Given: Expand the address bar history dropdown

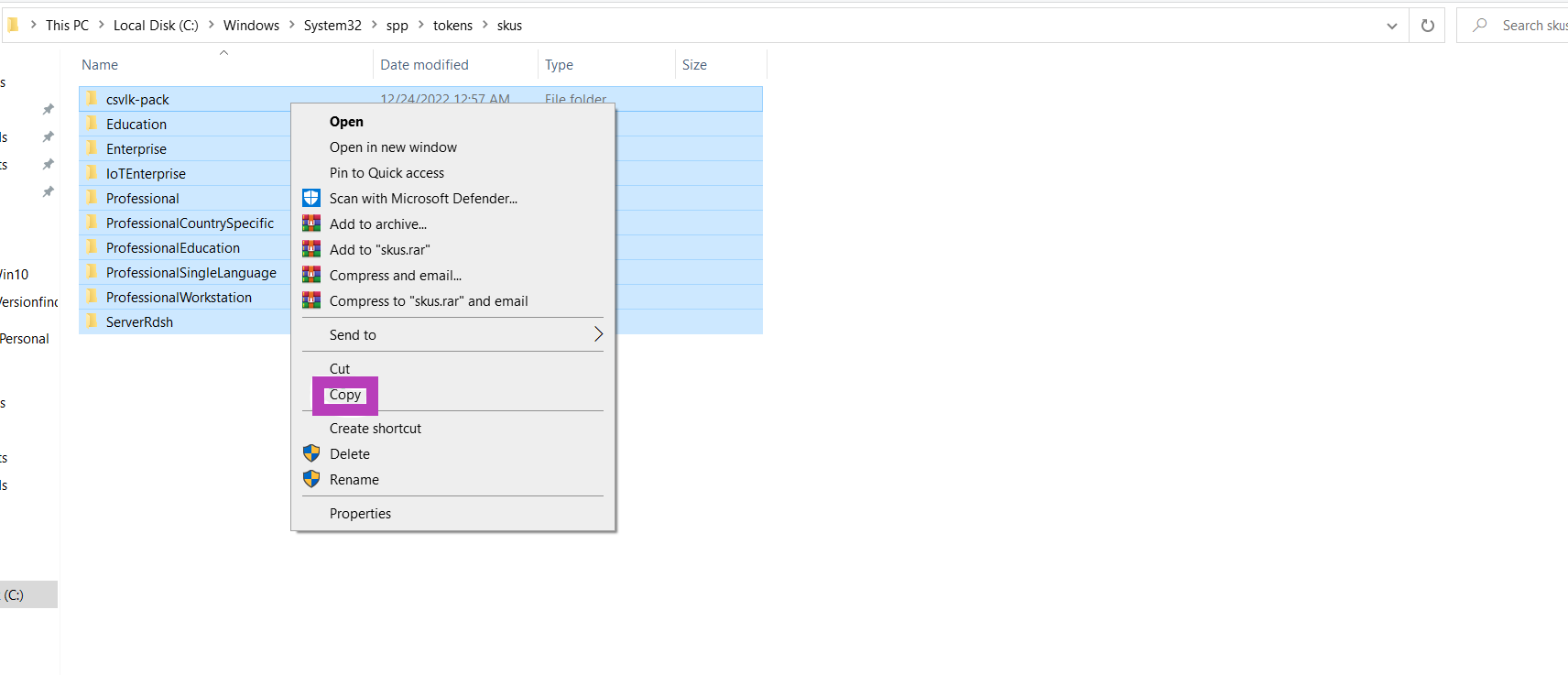Looking at the screenshot, I should coord(1392,26).
